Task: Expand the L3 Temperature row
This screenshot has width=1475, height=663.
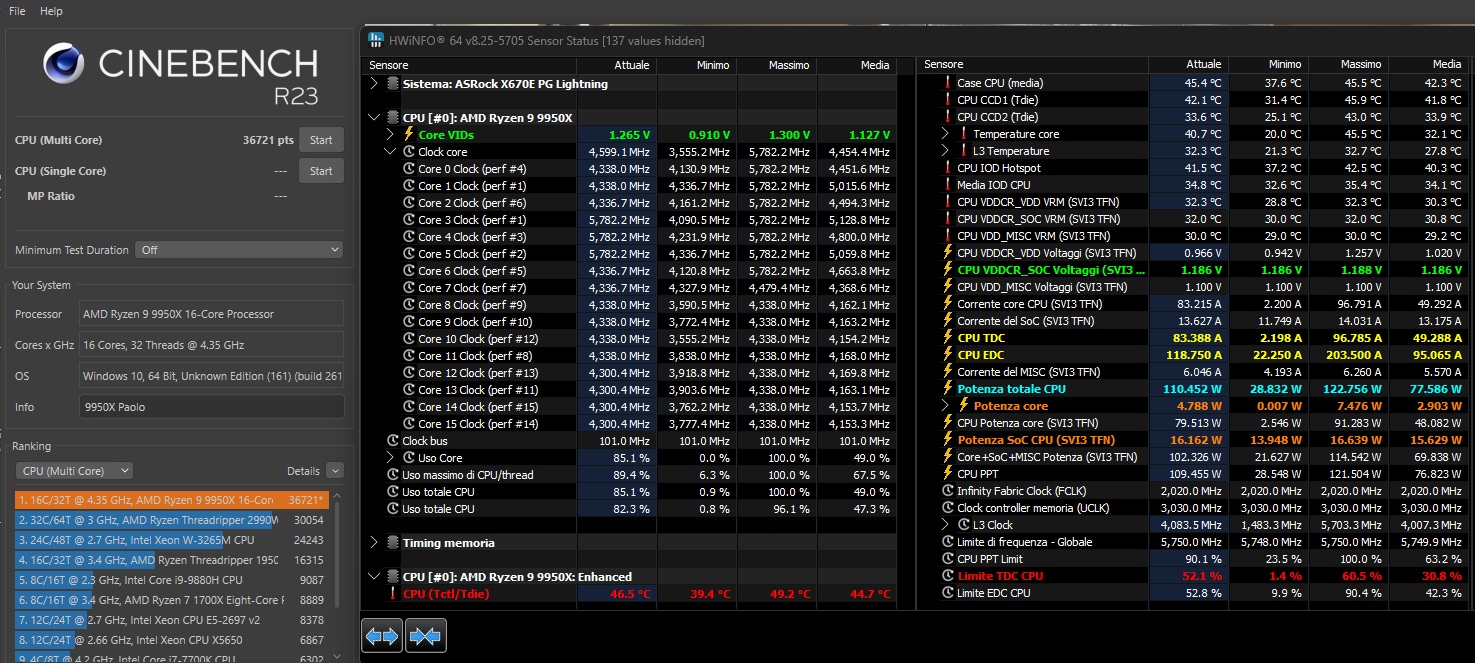Action: 946,151
